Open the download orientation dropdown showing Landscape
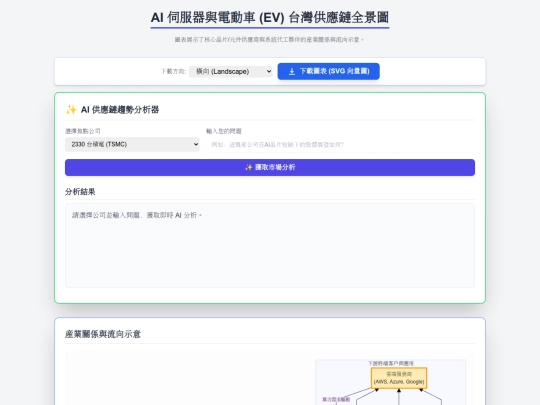The image size is (540, 405). point(231,71)
